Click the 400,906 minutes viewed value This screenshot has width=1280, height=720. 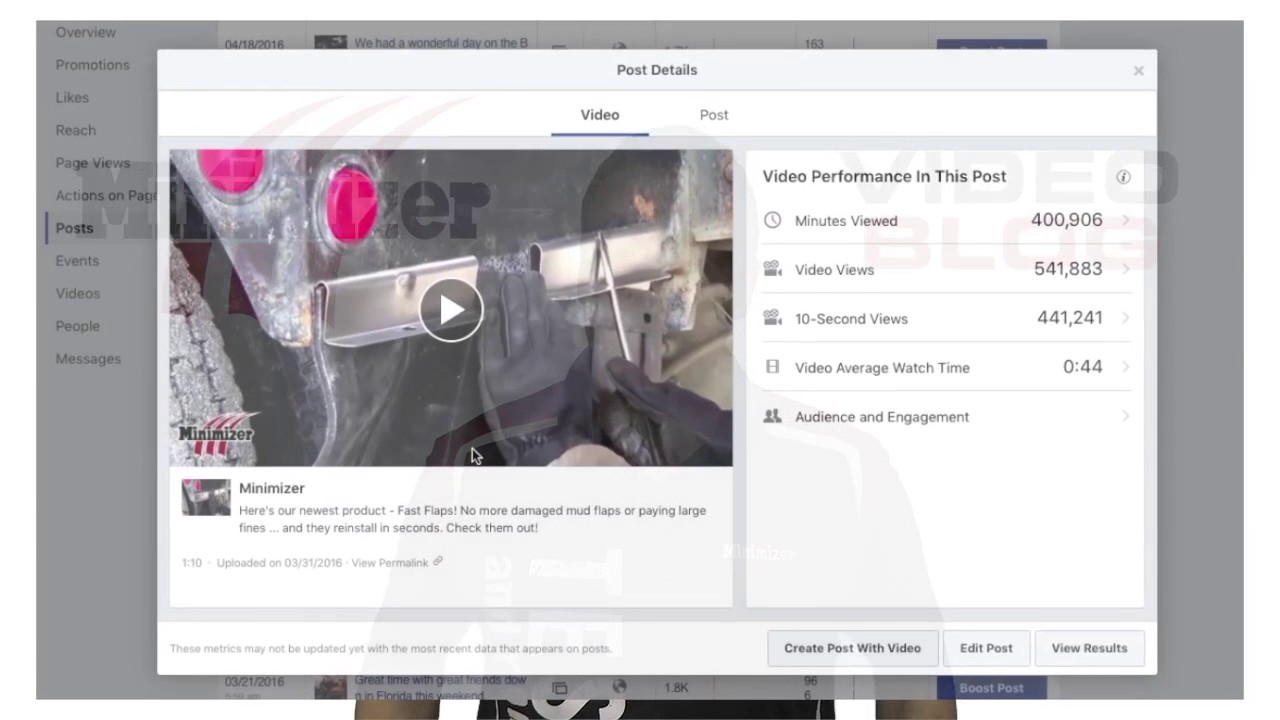[1066, 220]
